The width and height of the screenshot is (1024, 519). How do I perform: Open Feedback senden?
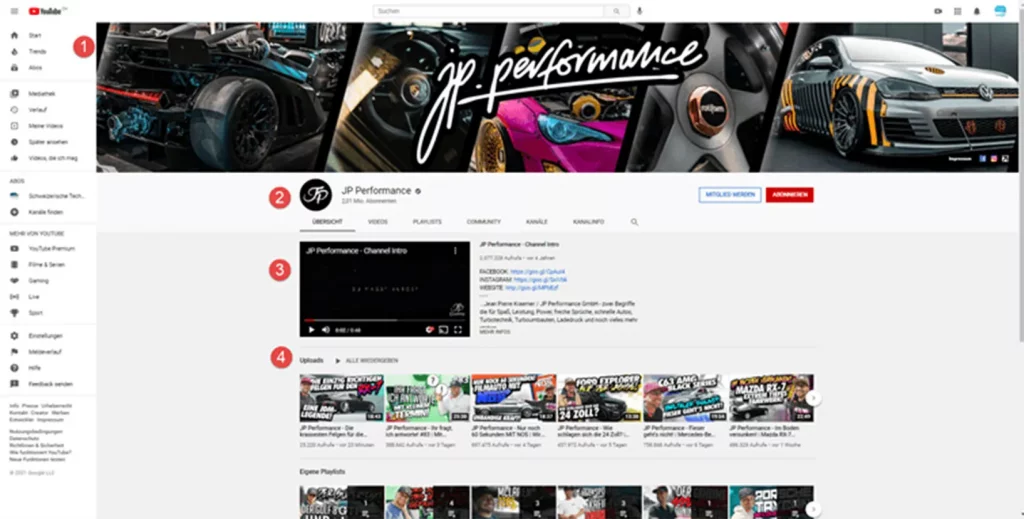pyautogui.click(x=48, y=384)
